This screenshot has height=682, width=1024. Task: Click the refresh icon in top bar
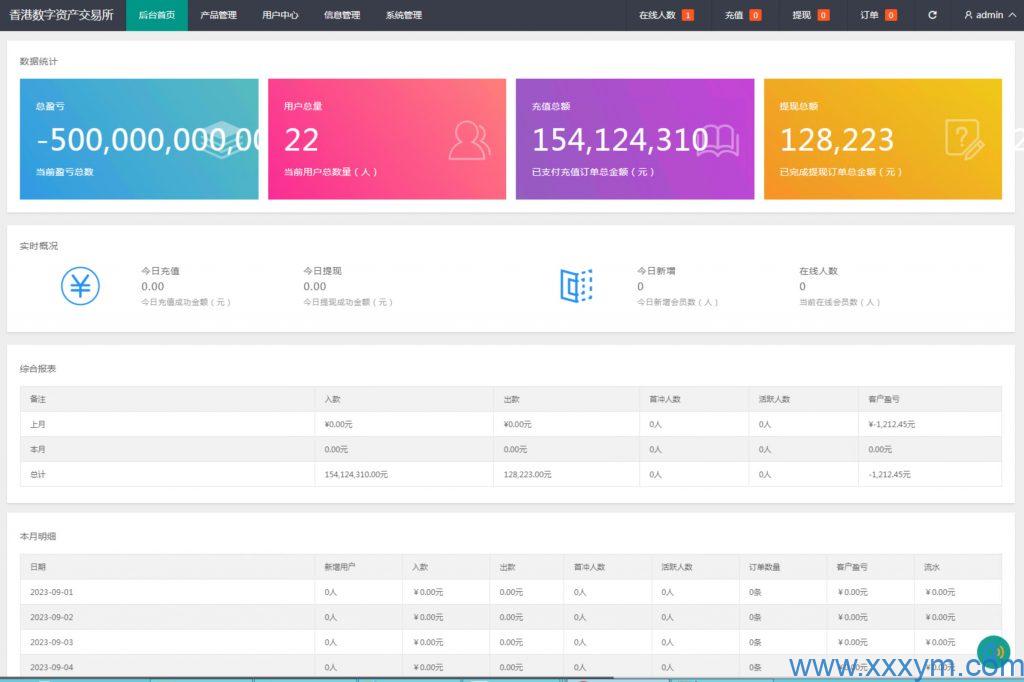pos(932,15)
